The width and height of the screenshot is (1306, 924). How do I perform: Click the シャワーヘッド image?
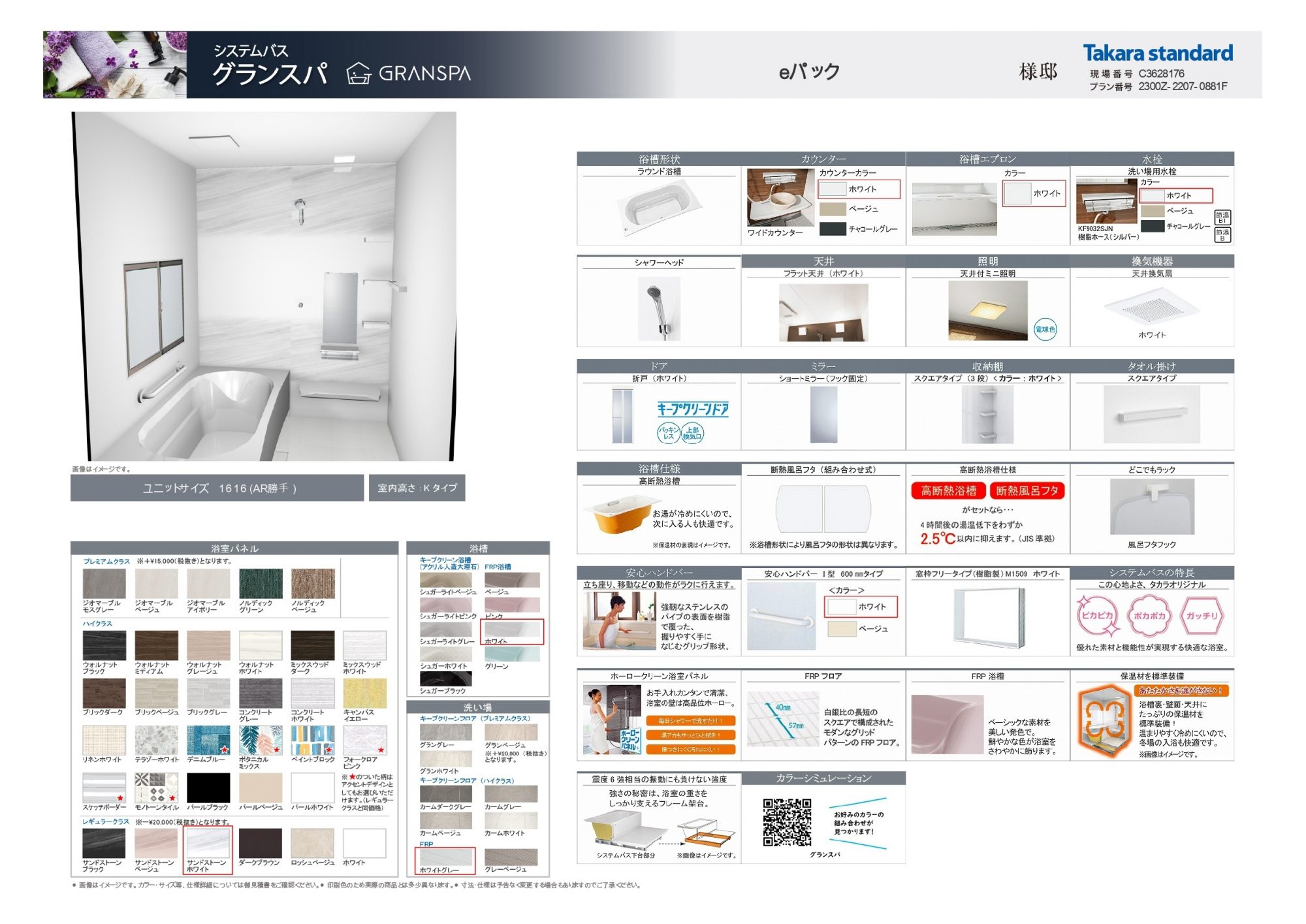(x=659, y=308)
